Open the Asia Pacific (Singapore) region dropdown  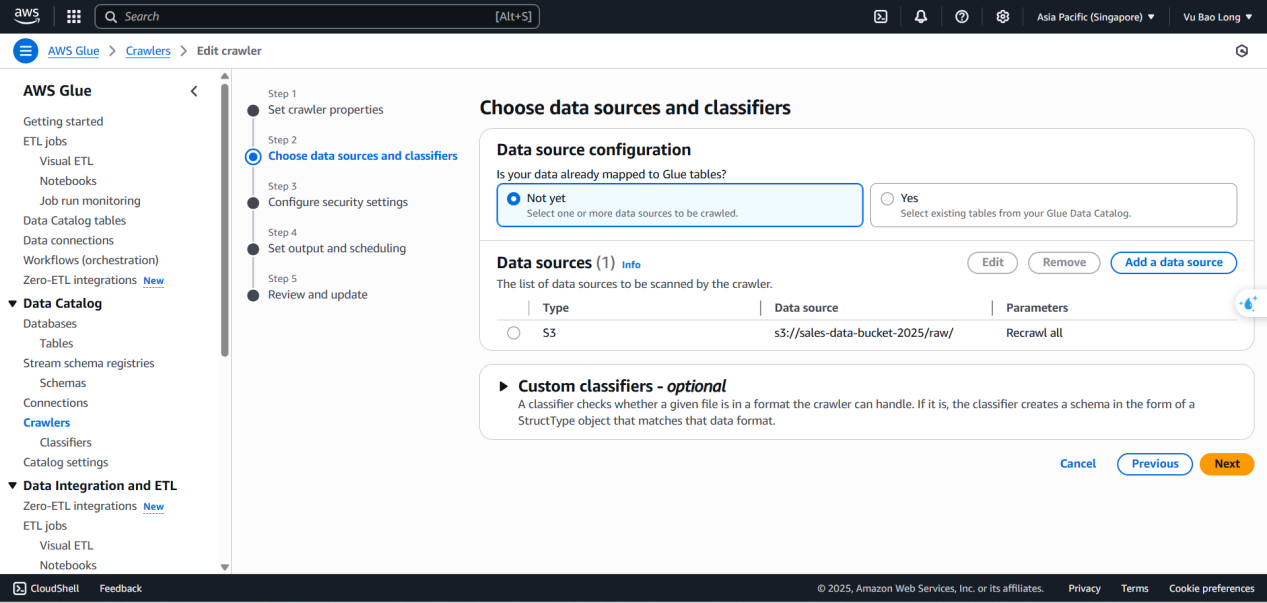click(x=1095, y=17)
